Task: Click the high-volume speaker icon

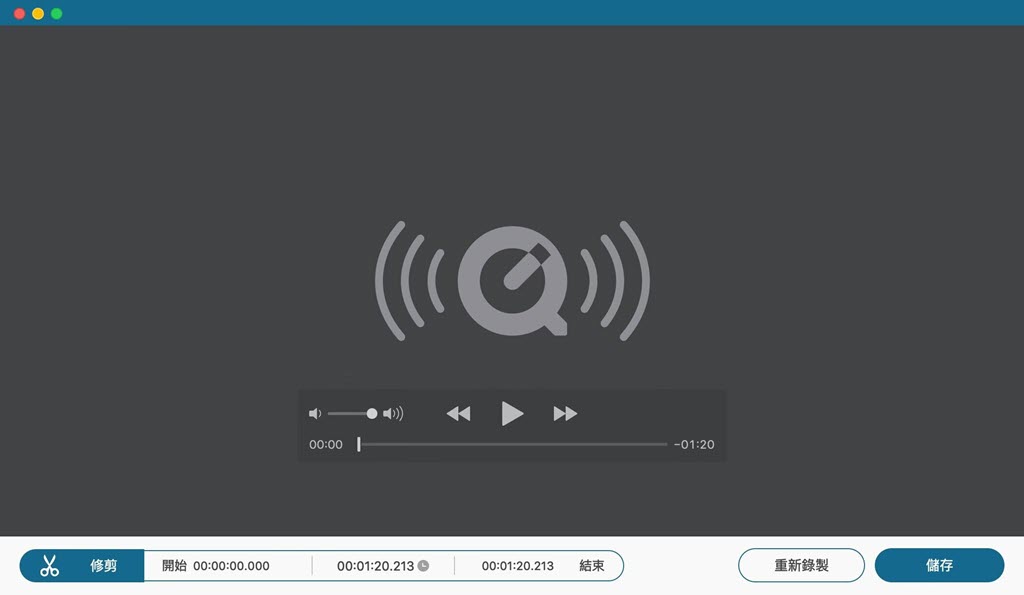Action: point(393,413)
